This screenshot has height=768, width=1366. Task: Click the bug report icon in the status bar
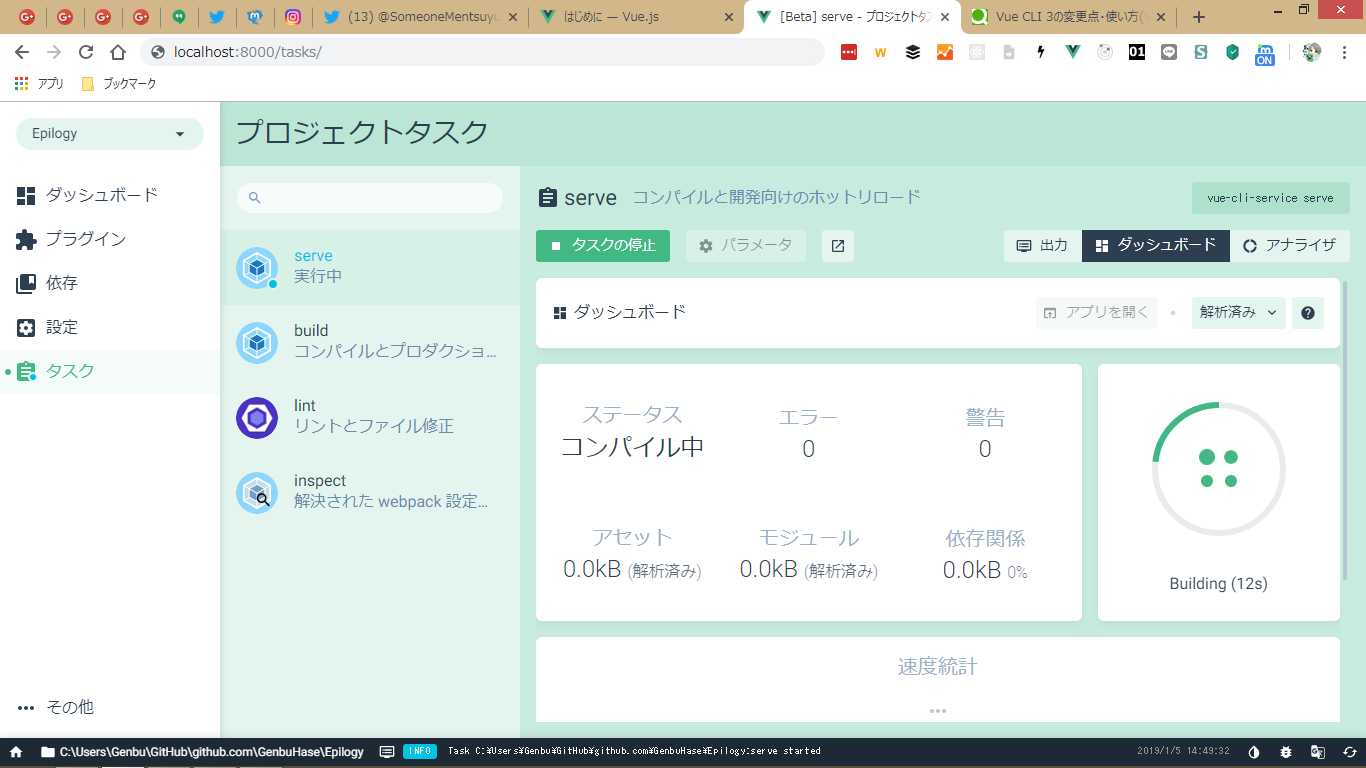[x=1286, y=751]
